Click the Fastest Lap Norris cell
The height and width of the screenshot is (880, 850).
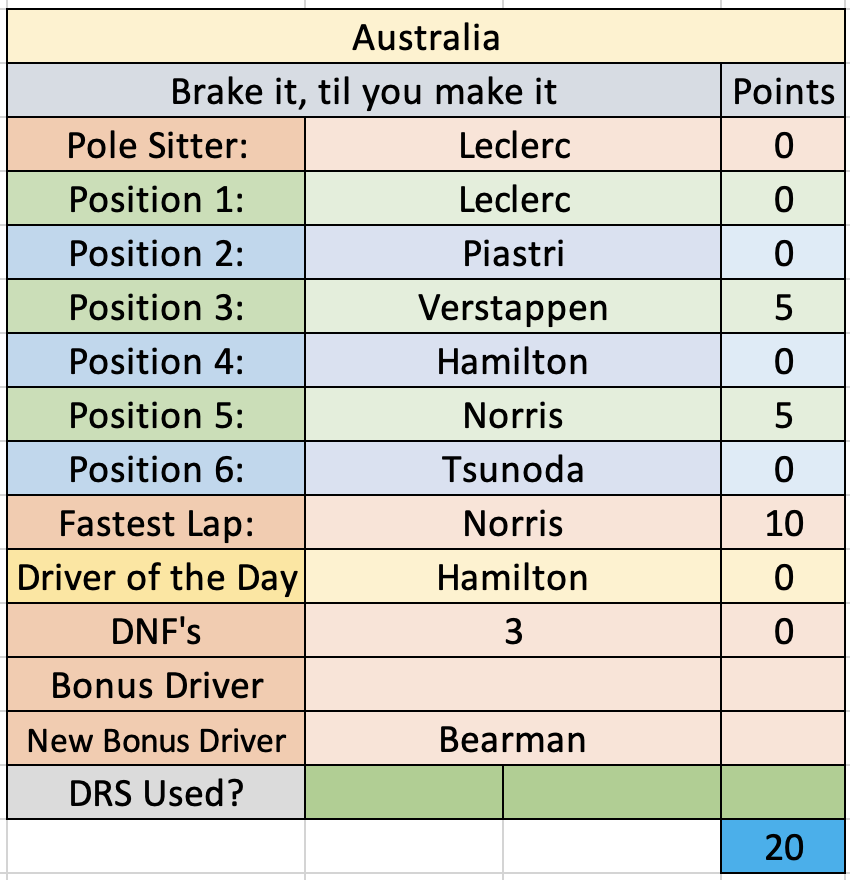(513, 522)
